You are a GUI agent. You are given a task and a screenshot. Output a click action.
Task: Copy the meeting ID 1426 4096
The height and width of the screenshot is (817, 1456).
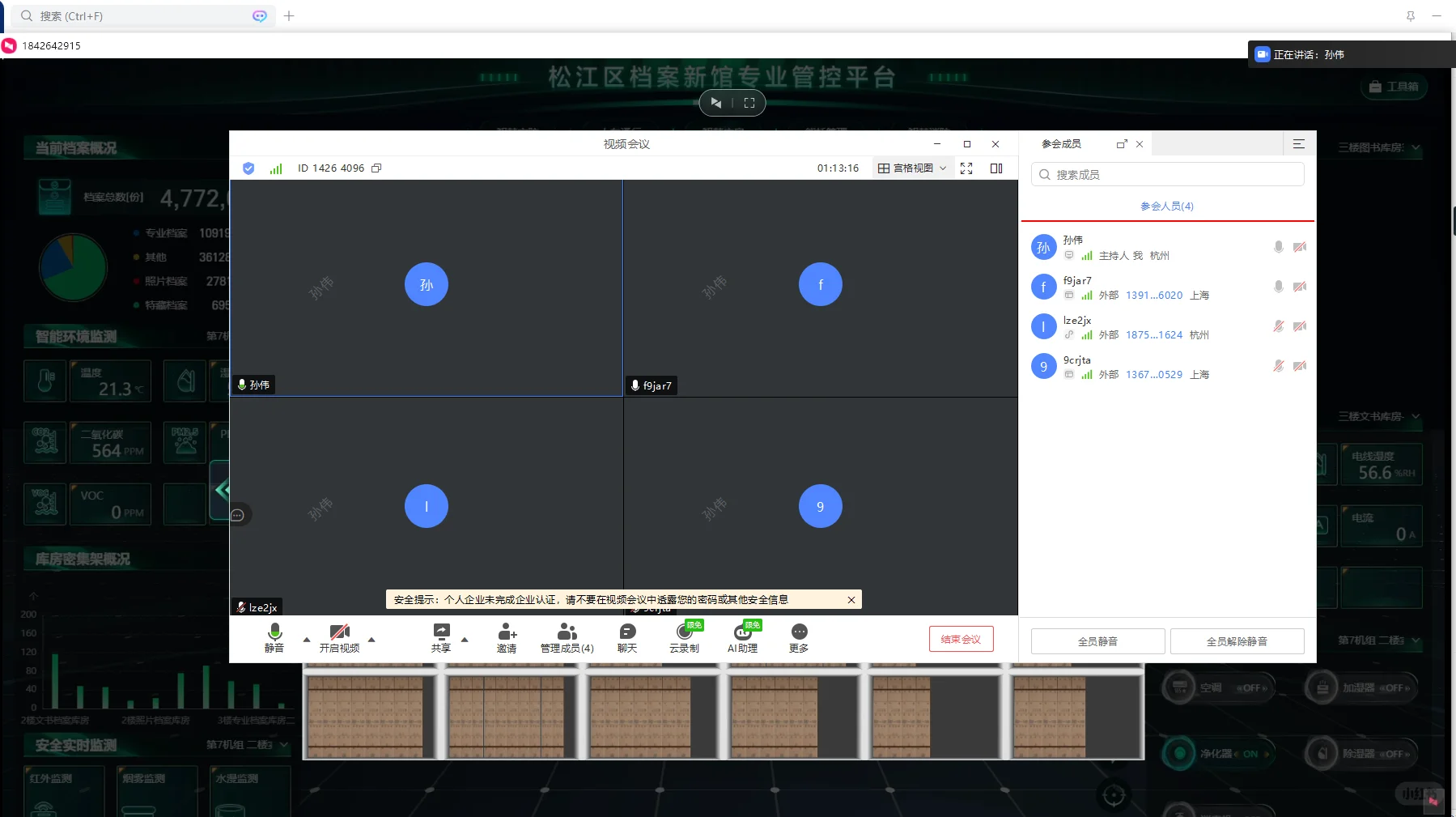pos(376,168)
